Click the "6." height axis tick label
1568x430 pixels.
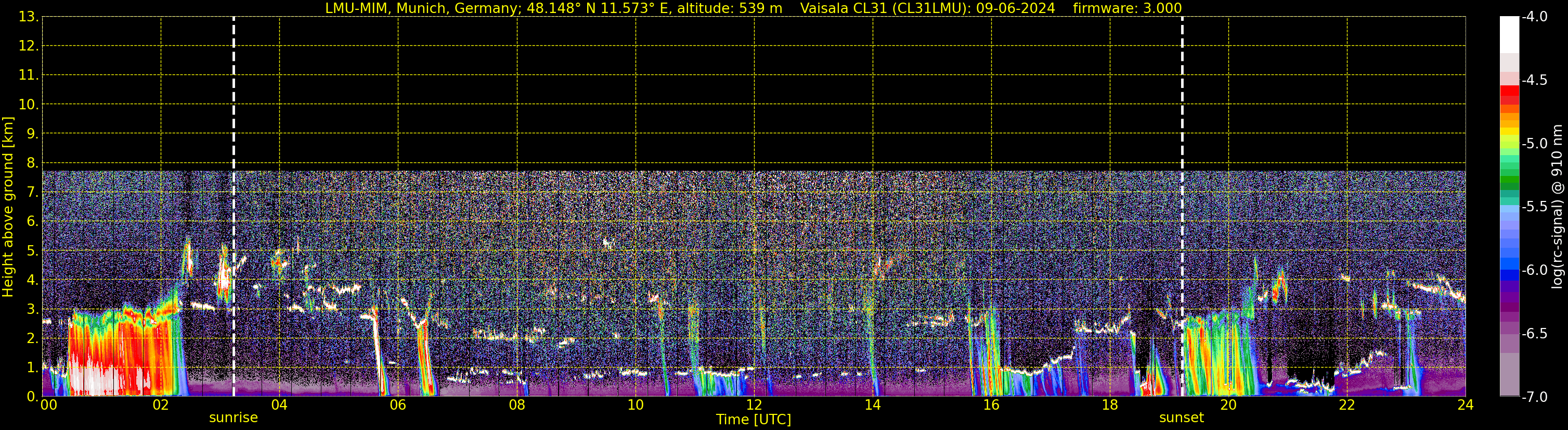pos(33,222)
